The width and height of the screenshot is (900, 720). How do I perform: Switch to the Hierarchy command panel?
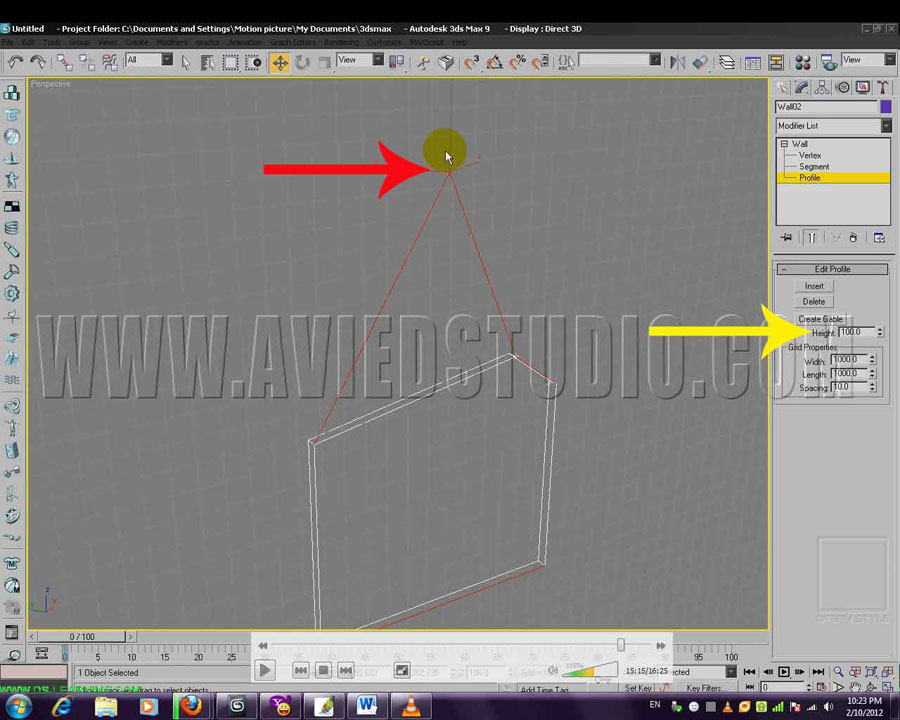pyautogui.click(x=822, y=87)
